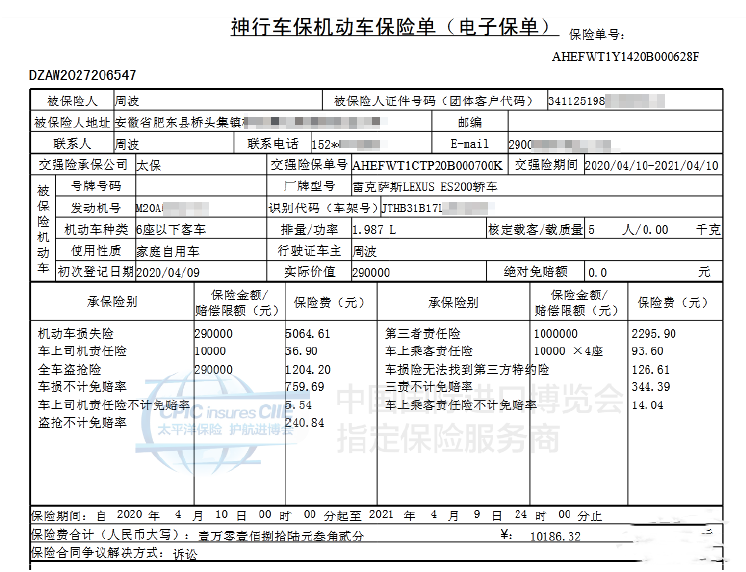This screenshot has width=746, height=572.
Task: Select 交强险期间 range 2020/04/10-2021/04/10
Action: click(651, 165)
